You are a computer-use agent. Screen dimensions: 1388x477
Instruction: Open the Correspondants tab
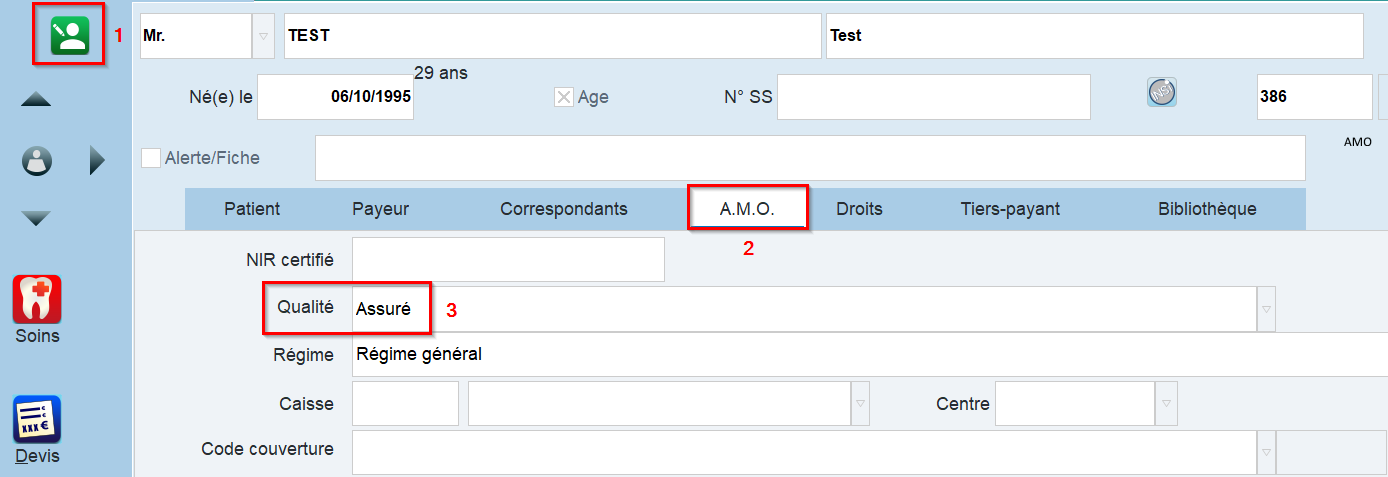click(564, 209)
